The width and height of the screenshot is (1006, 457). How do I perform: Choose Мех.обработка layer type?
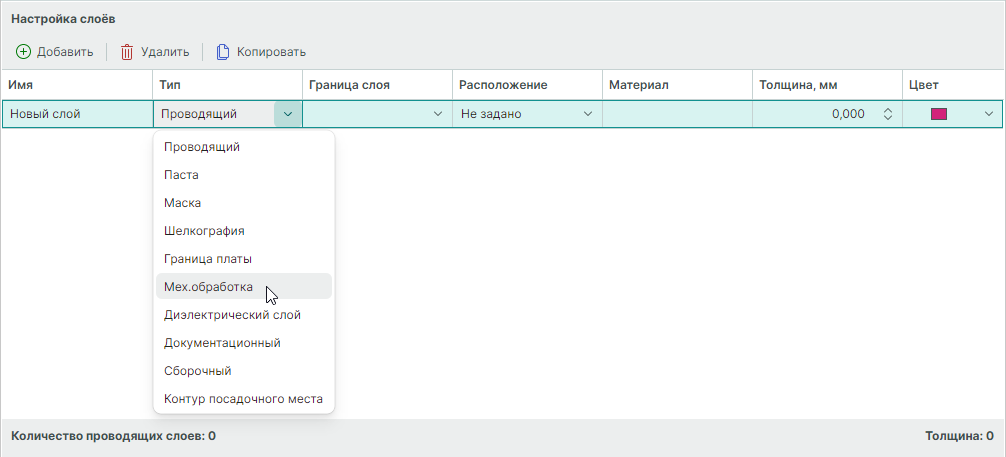coord(208,287)
